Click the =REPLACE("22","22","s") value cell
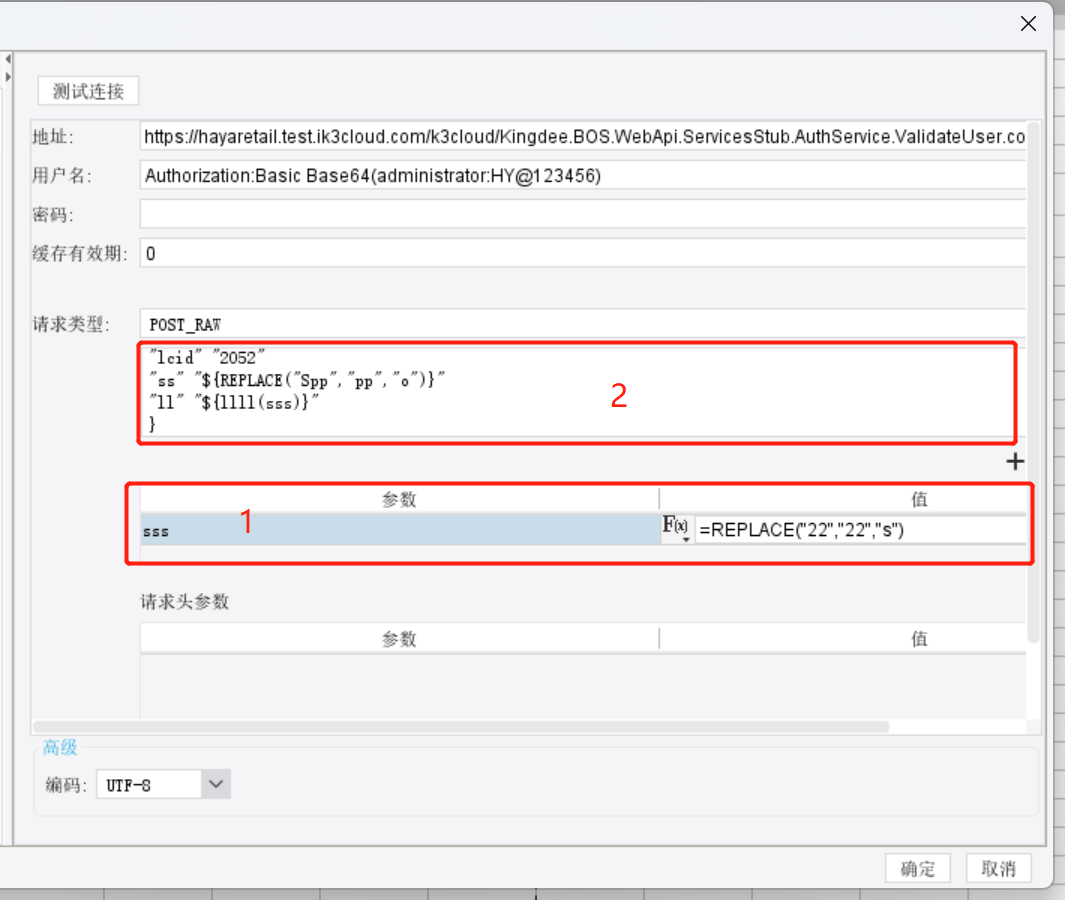The height and width of the screenshot is (900, 1065). [861, 530]
